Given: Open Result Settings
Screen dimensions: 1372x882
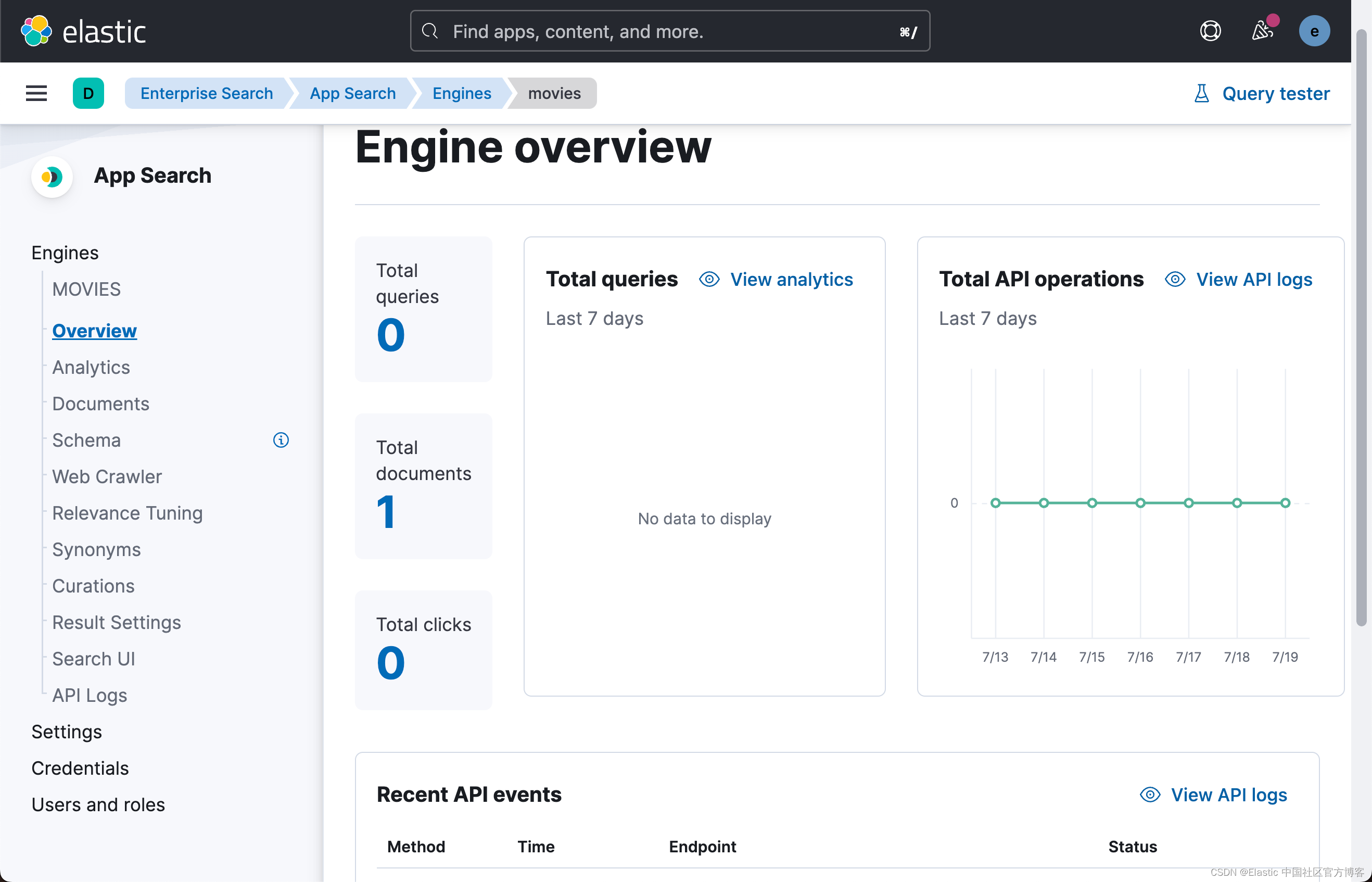Looking at the screenshot, I should 116,623.
